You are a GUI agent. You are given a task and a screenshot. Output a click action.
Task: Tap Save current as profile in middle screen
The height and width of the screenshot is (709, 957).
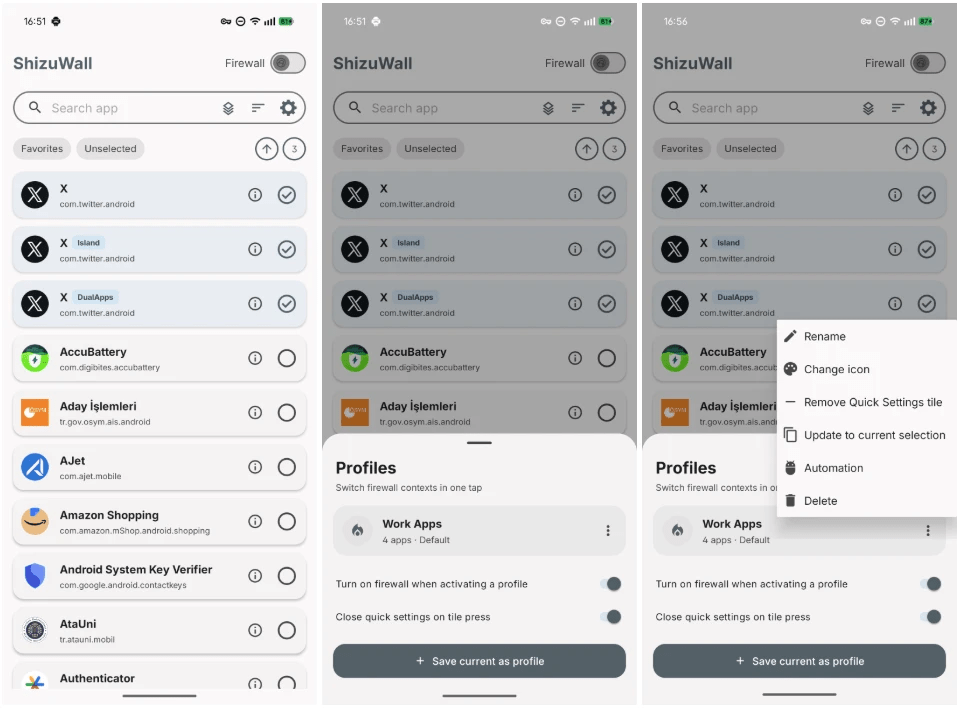pyautogui.click(x=479, y=661)
